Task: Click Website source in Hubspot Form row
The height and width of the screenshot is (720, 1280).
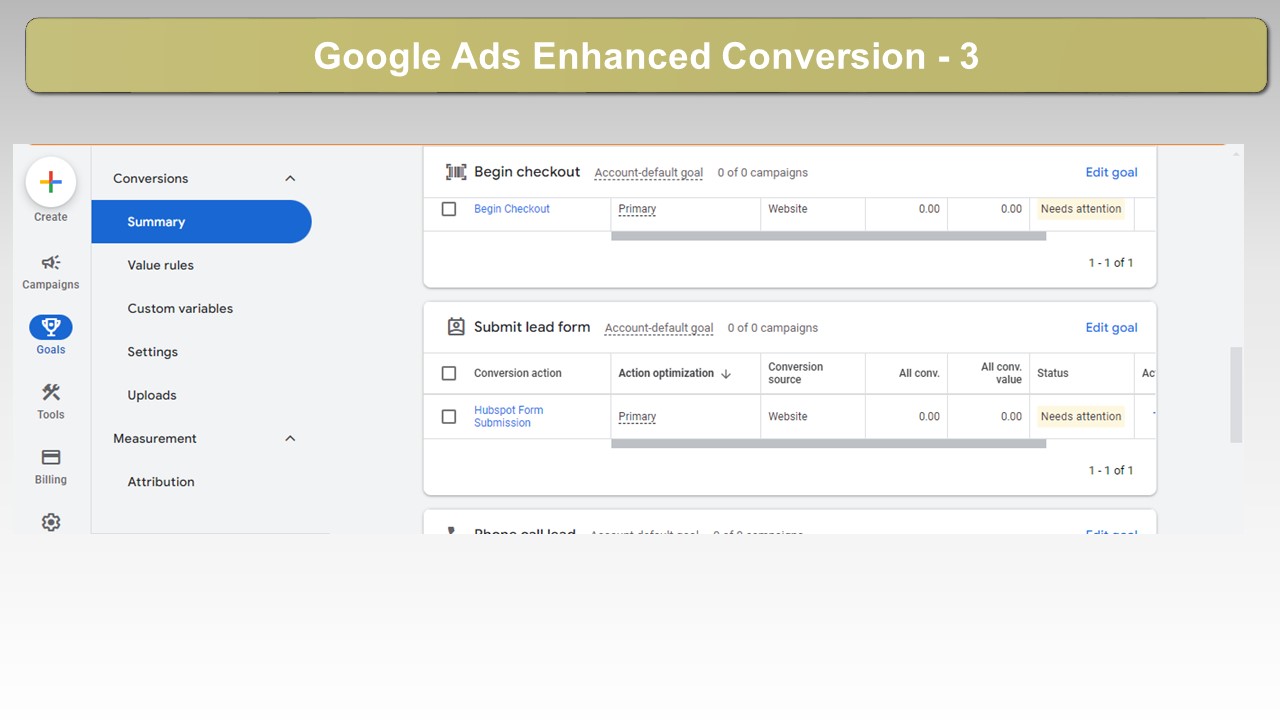Action: point(788,416)
